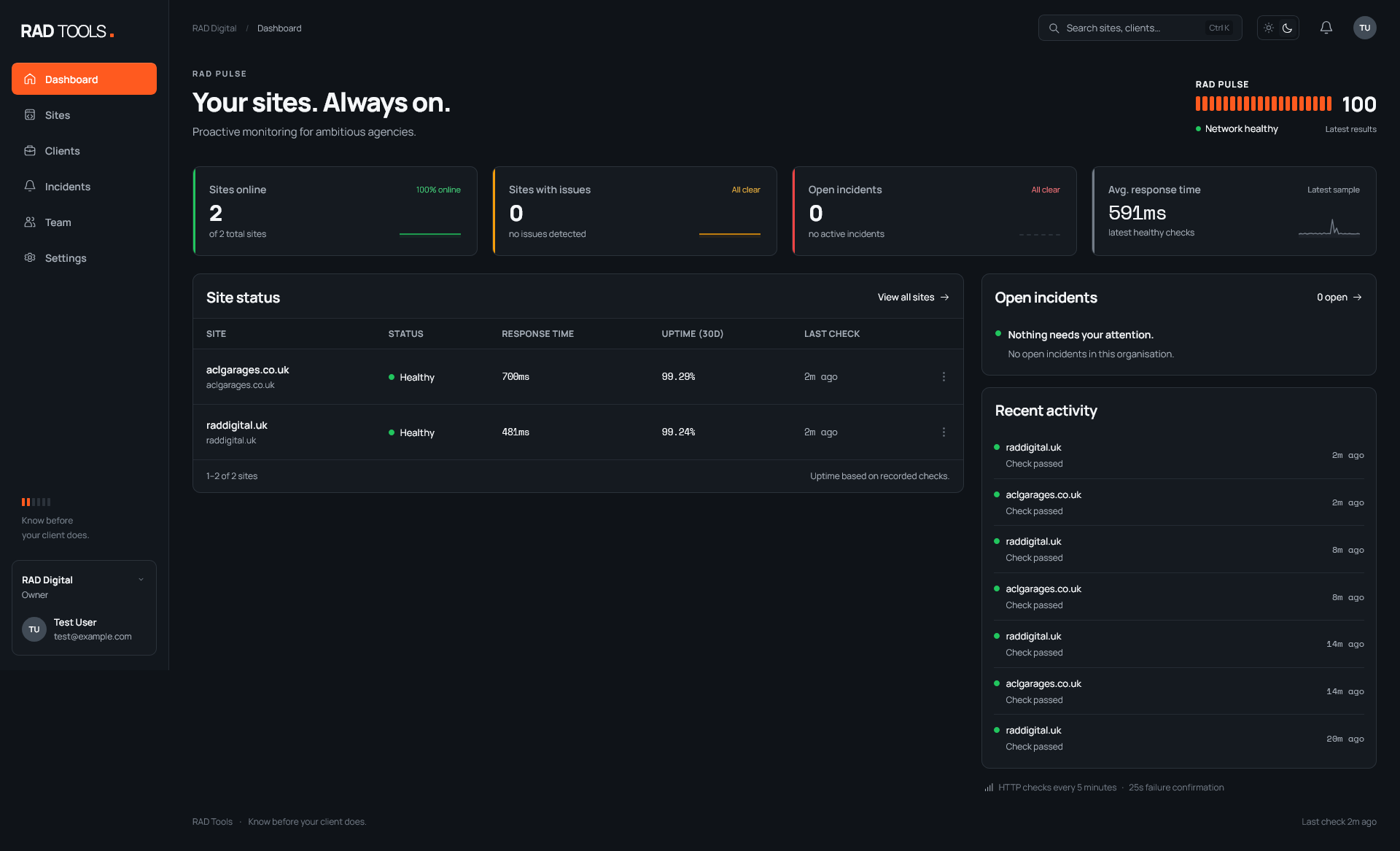Screen dimensions: 1400x851
Task: Click the Avg. response time card
Action: [x=1234, y=211]
